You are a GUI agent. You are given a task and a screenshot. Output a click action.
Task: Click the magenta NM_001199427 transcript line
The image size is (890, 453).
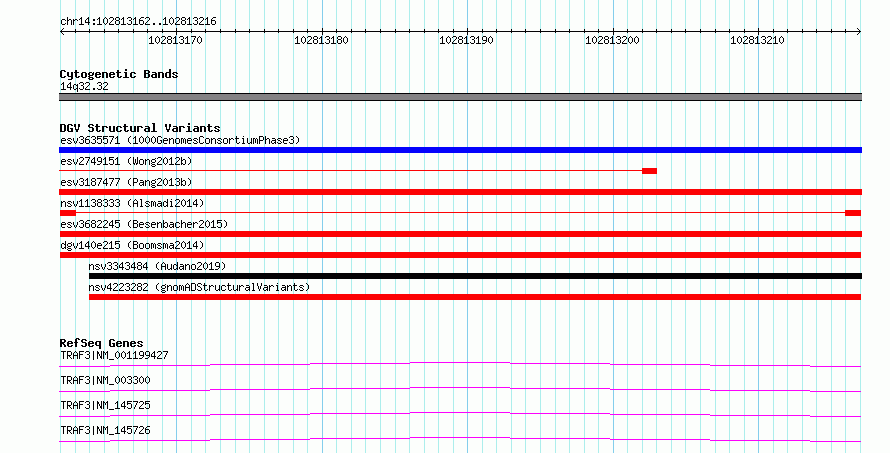point(460,364)
